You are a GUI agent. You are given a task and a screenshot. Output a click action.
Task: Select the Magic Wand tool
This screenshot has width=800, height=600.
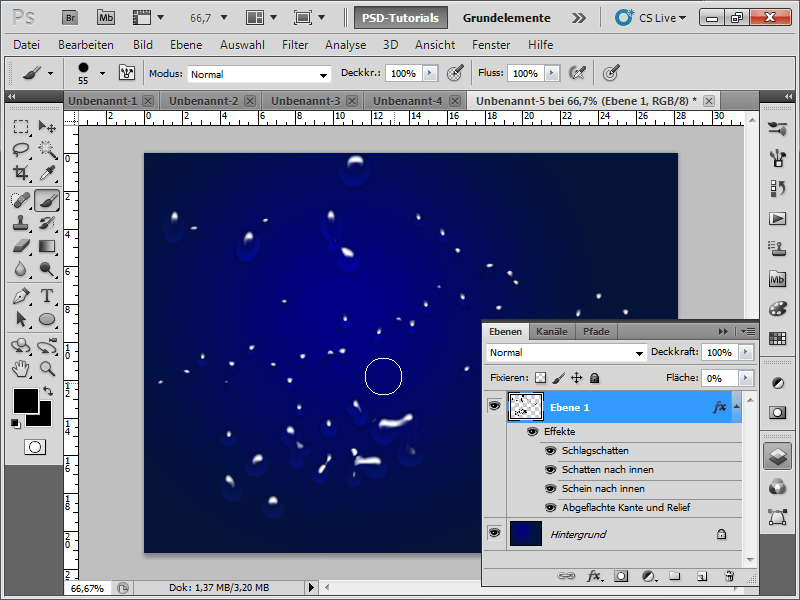47,149
